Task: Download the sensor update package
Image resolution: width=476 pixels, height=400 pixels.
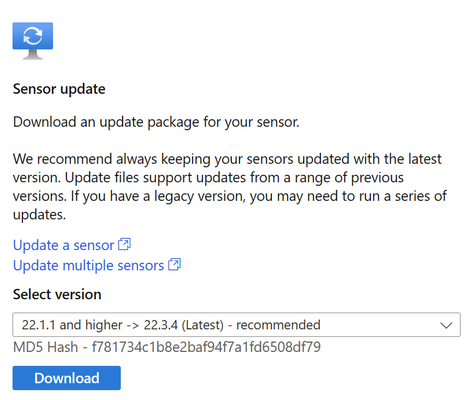Action: tap(67, 378)
